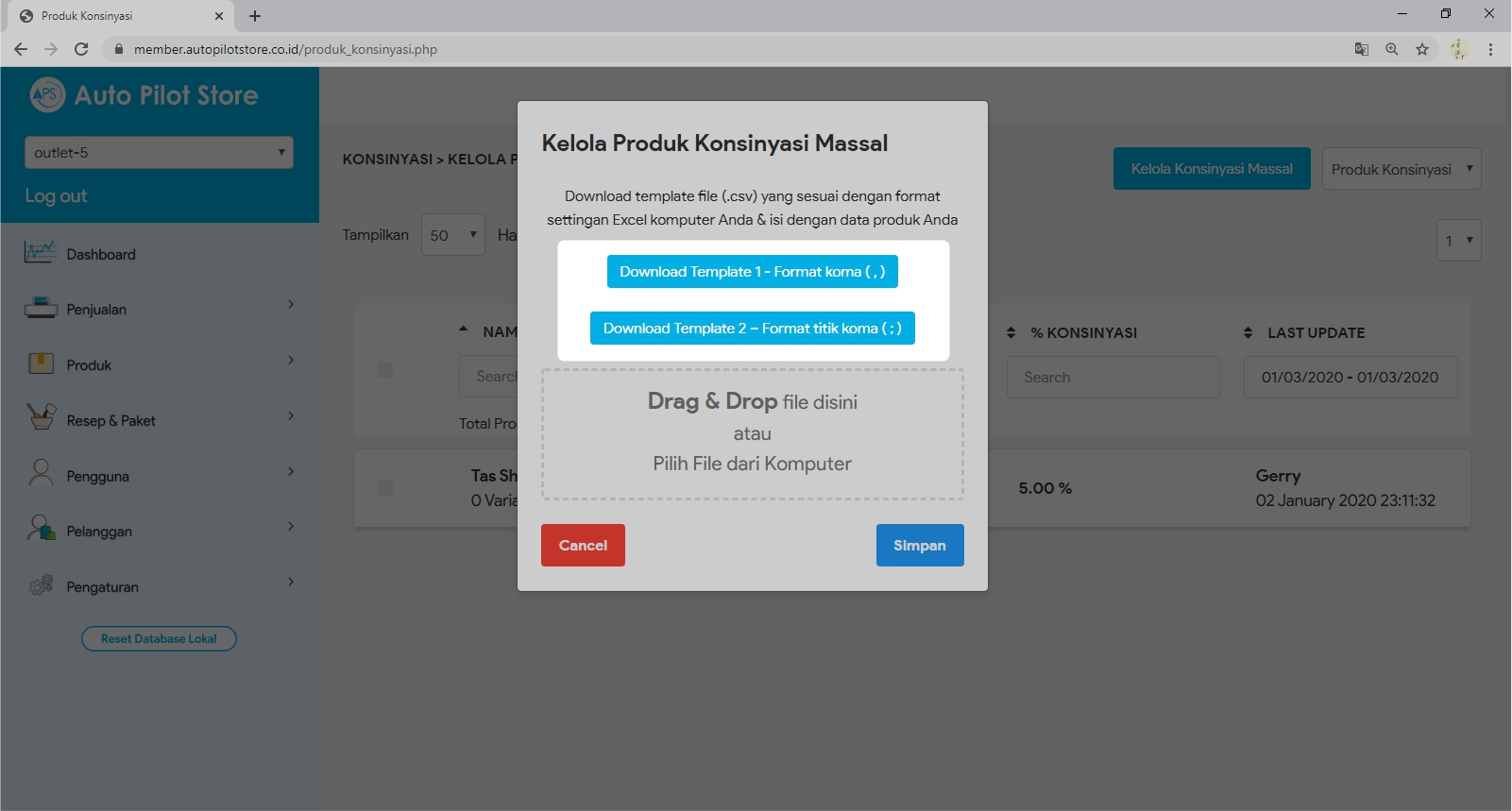
Task: Click the Resep & Paket basket icon
Action: [x=41, y=418]
